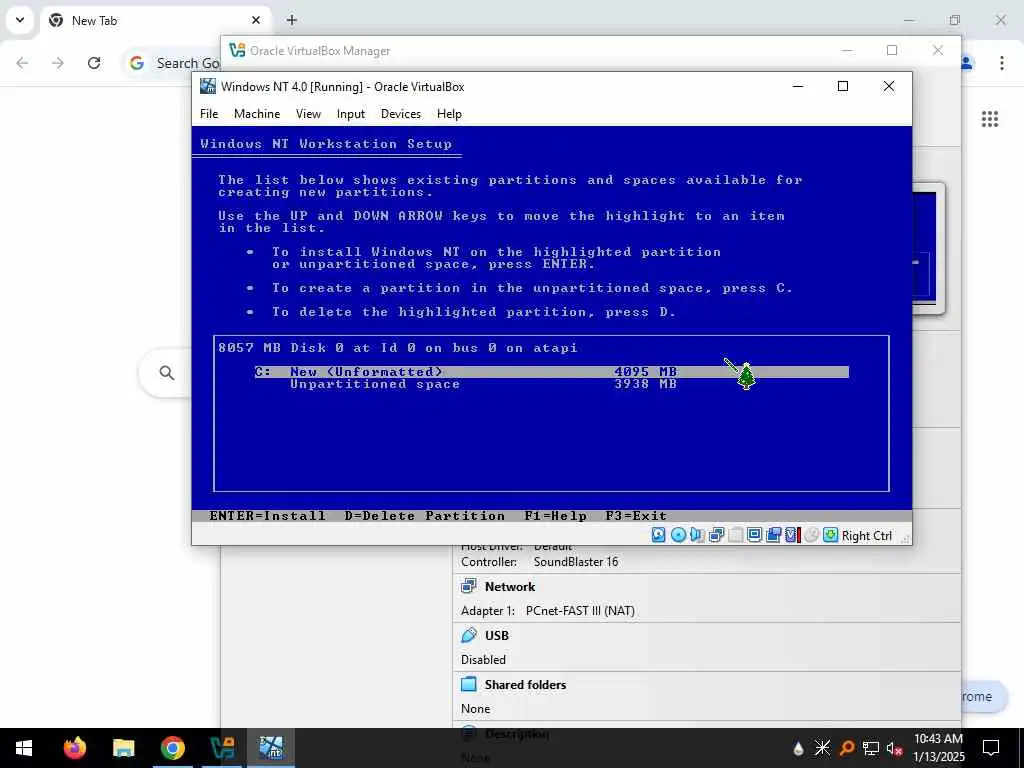The width and height of the screenshot is (1024, 768).
Task: Click the virtualization 'V' indicator with red bar
Action: [792, 536]
